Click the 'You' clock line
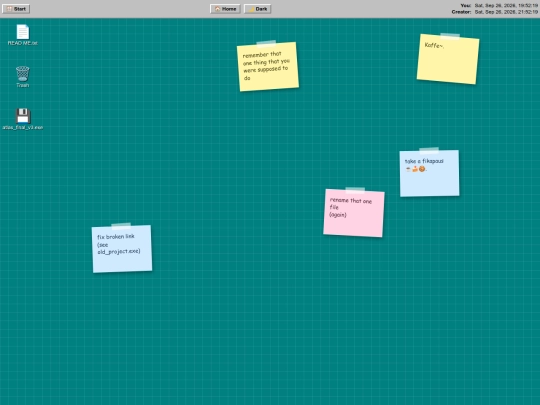 click(x=499, y=6)
